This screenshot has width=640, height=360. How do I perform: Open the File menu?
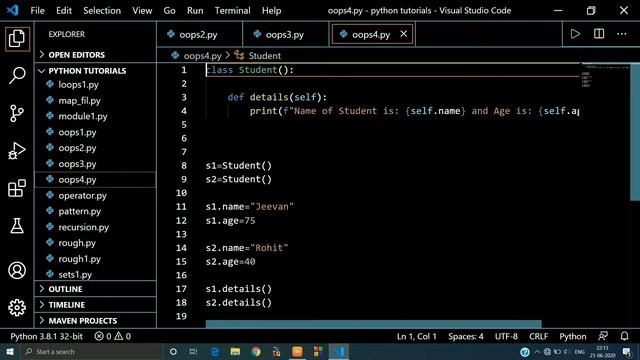pos(38,10)
